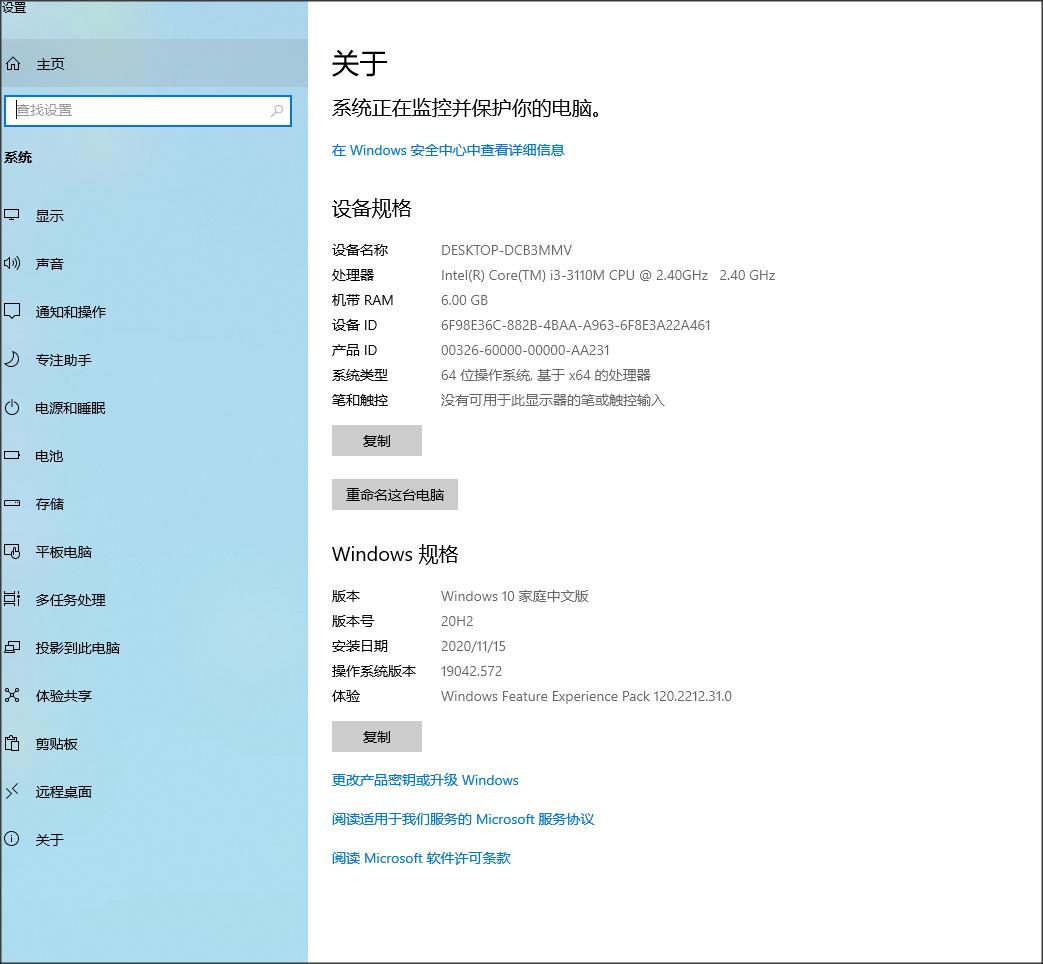
Task: Click inside the 查找设置 search box
Action: (148, 111)
